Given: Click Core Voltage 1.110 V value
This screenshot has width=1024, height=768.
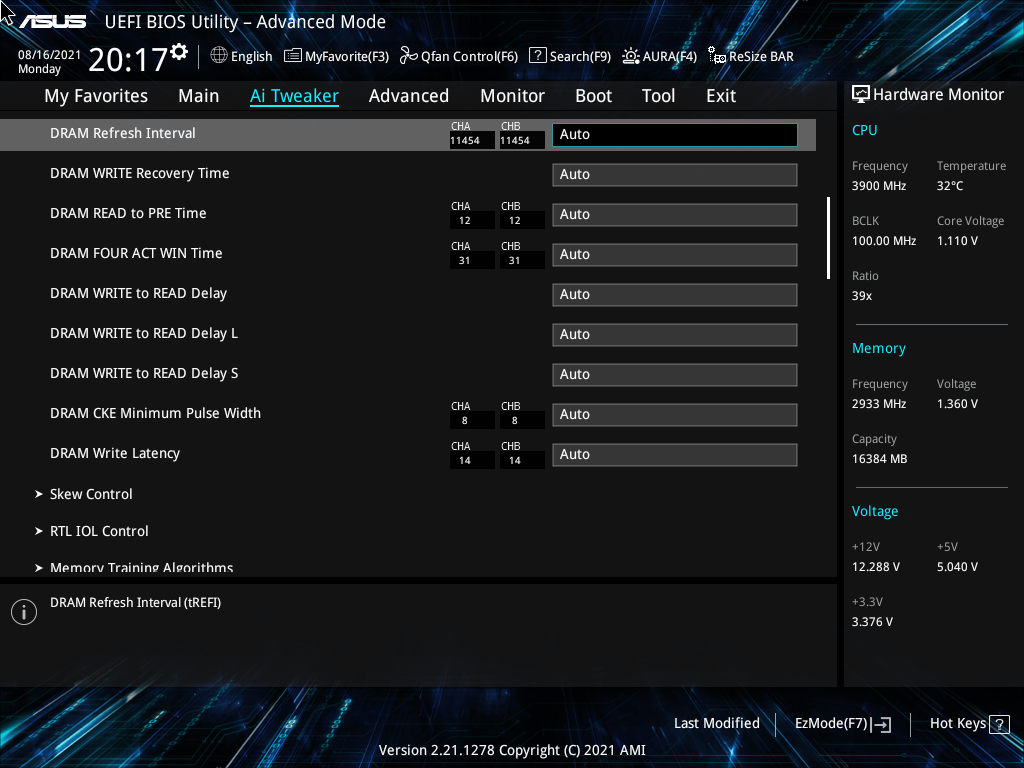Looking at the screenshot, I should [957, 241].
